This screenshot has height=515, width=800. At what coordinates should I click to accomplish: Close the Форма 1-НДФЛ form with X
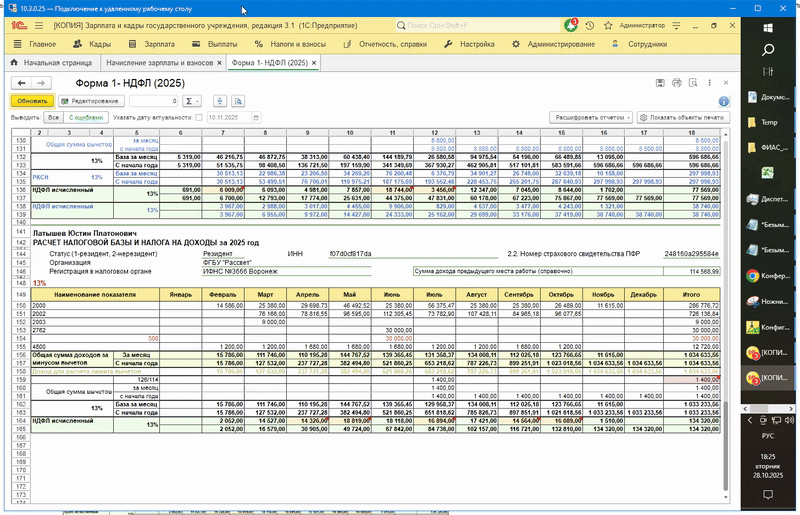coord(726,83)
